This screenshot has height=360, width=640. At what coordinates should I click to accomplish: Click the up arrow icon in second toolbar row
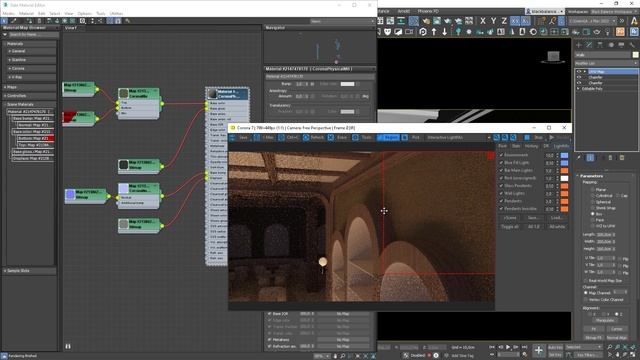click(434, 32)
